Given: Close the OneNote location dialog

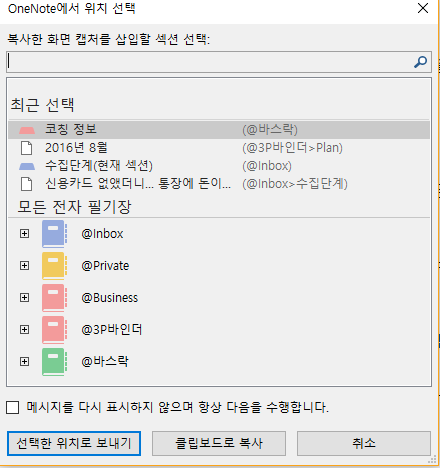Looking at the screenshot, I should point(423,8).
